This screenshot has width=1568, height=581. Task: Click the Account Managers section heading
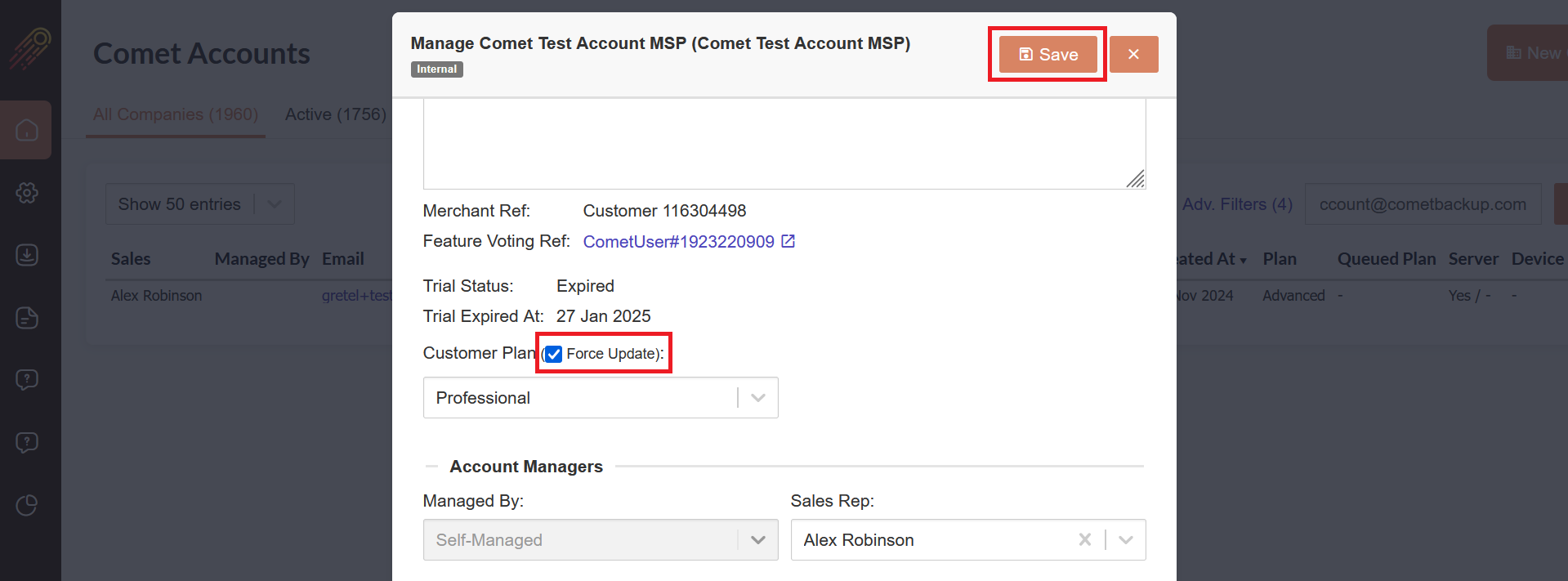(x=526, y=467)
